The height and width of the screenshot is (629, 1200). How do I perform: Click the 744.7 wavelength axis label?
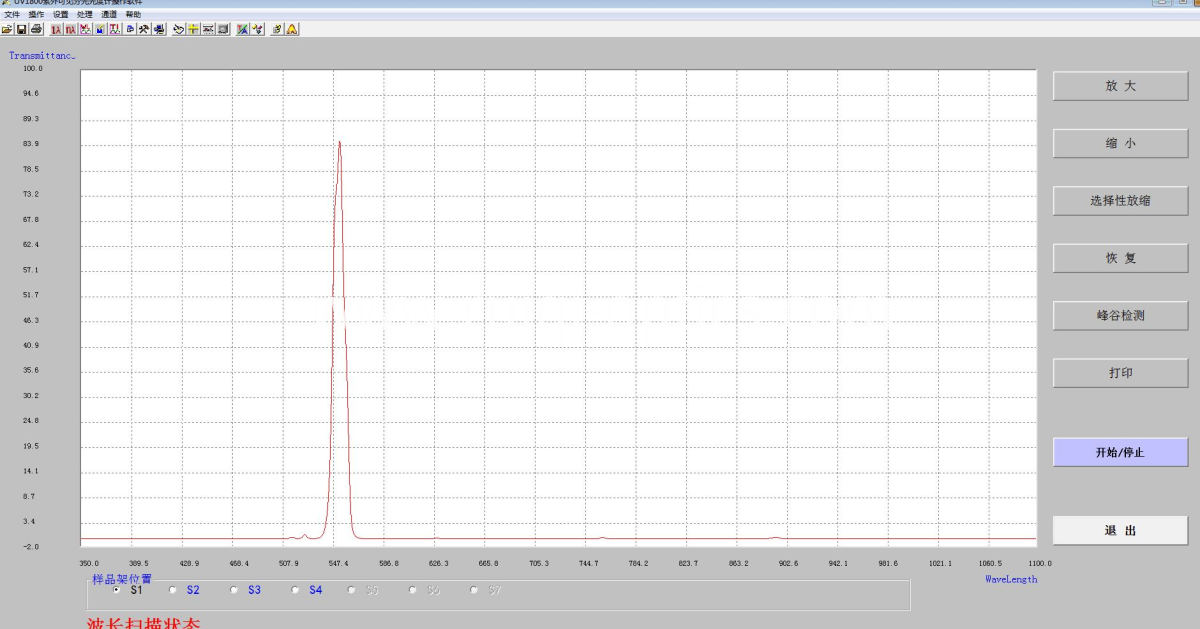tap(588, 563)
